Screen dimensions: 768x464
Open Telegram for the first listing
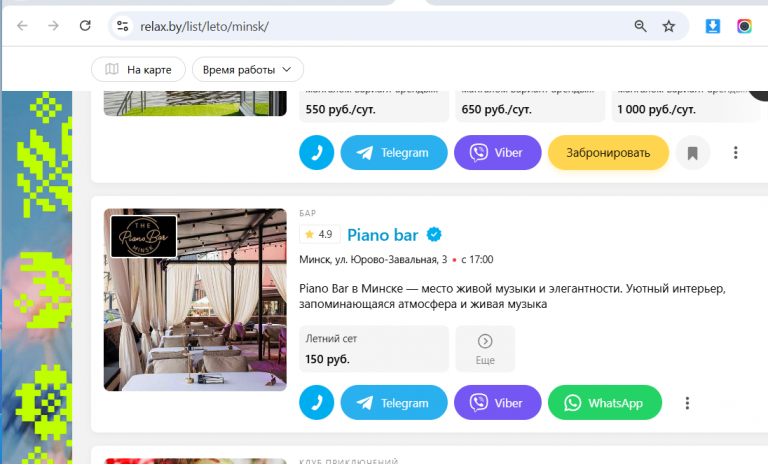(x=394, y=152)
